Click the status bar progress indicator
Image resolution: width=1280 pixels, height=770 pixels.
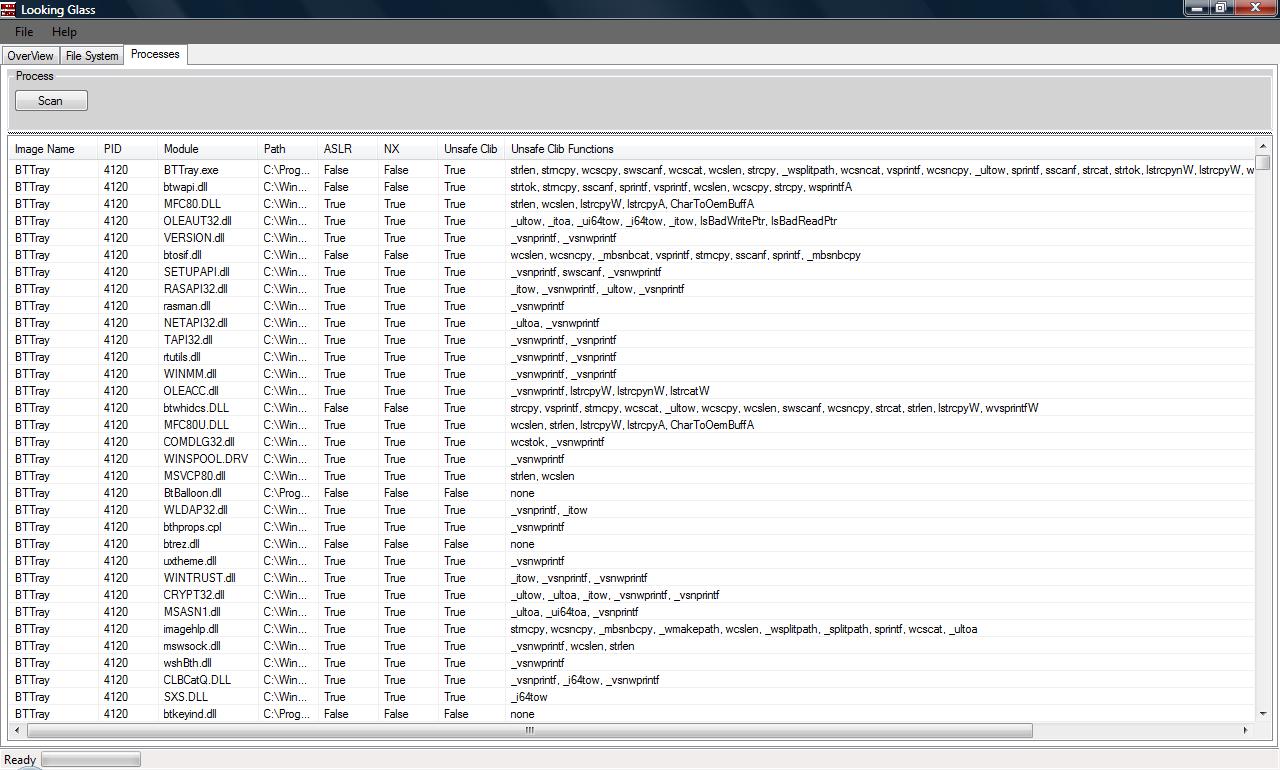91,760
